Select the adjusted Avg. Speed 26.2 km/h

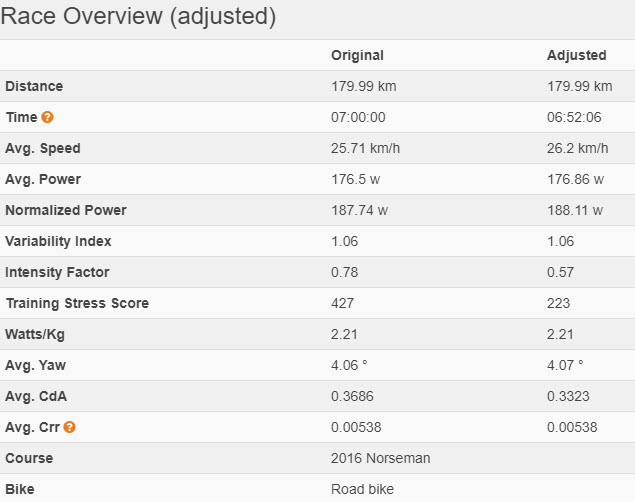click(578, 148)
